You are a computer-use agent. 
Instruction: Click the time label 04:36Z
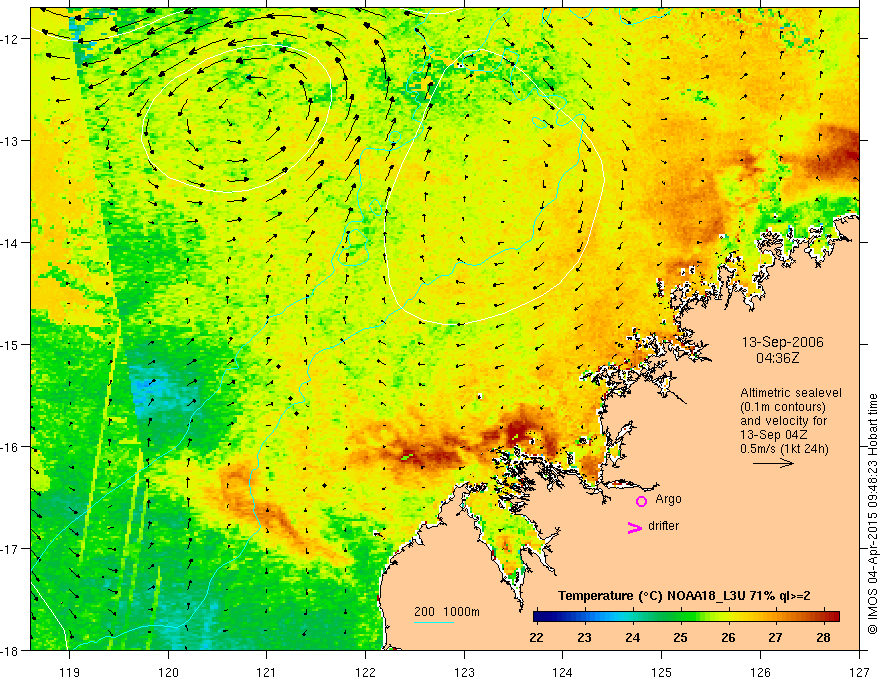(x=777, y=357)
